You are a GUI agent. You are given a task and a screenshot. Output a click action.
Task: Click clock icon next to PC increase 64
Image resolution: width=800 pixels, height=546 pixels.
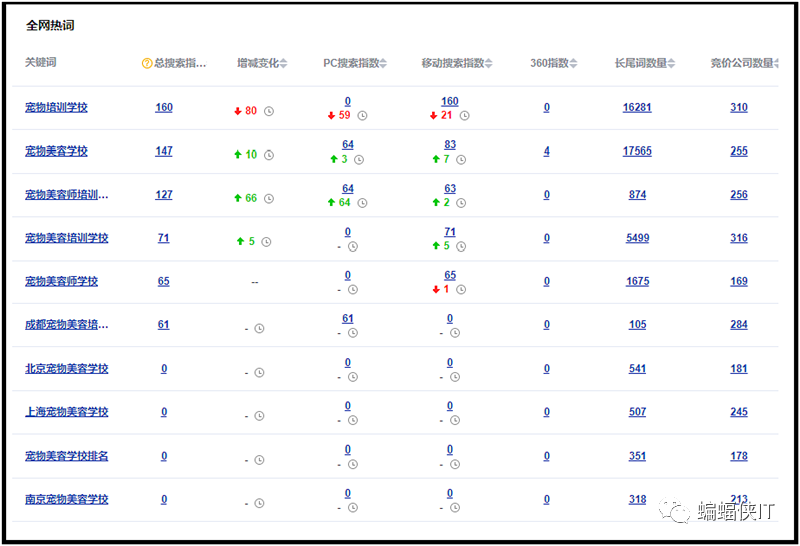363,203
